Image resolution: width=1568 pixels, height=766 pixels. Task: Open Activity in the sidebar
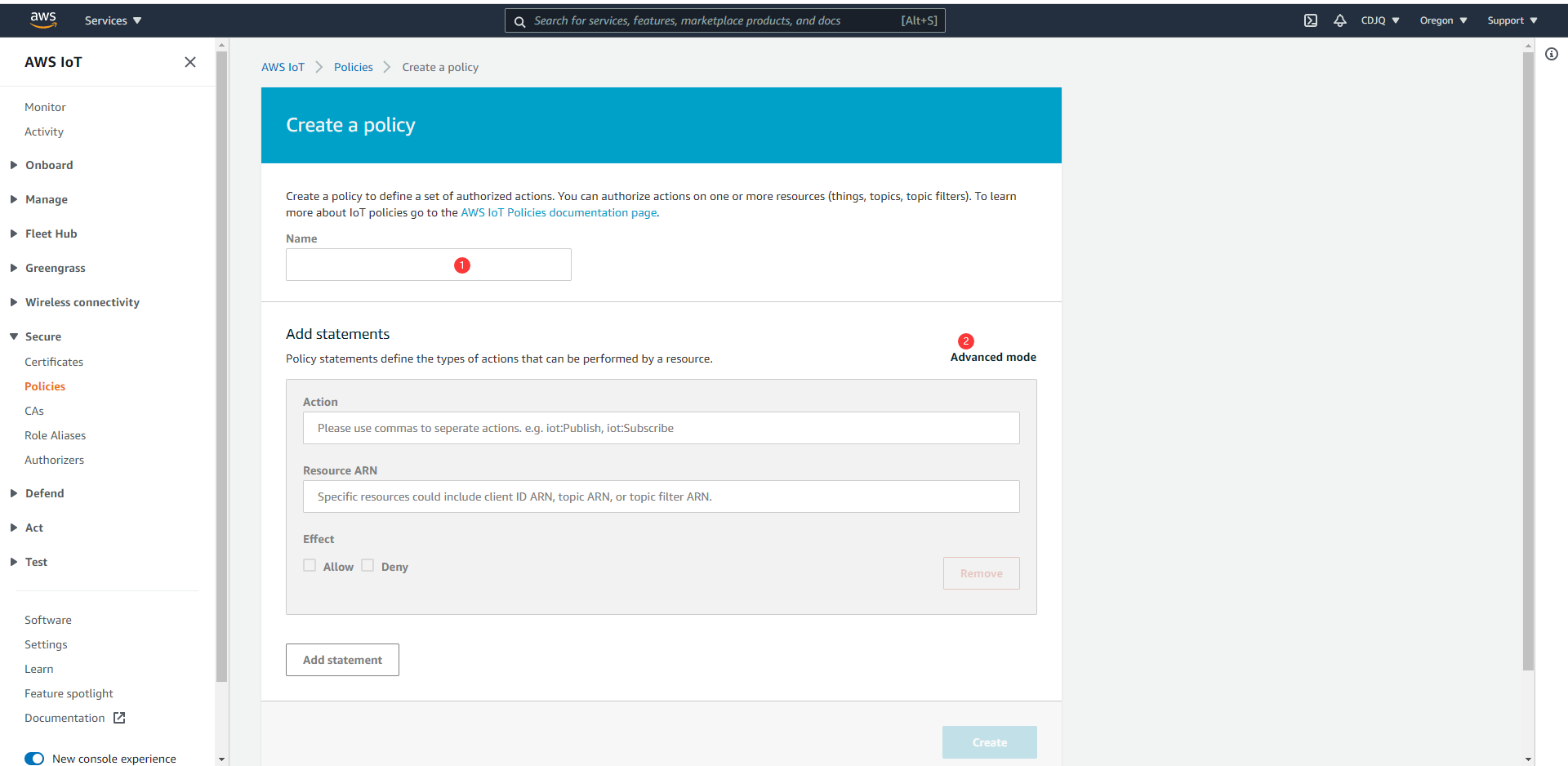point(44,131)
